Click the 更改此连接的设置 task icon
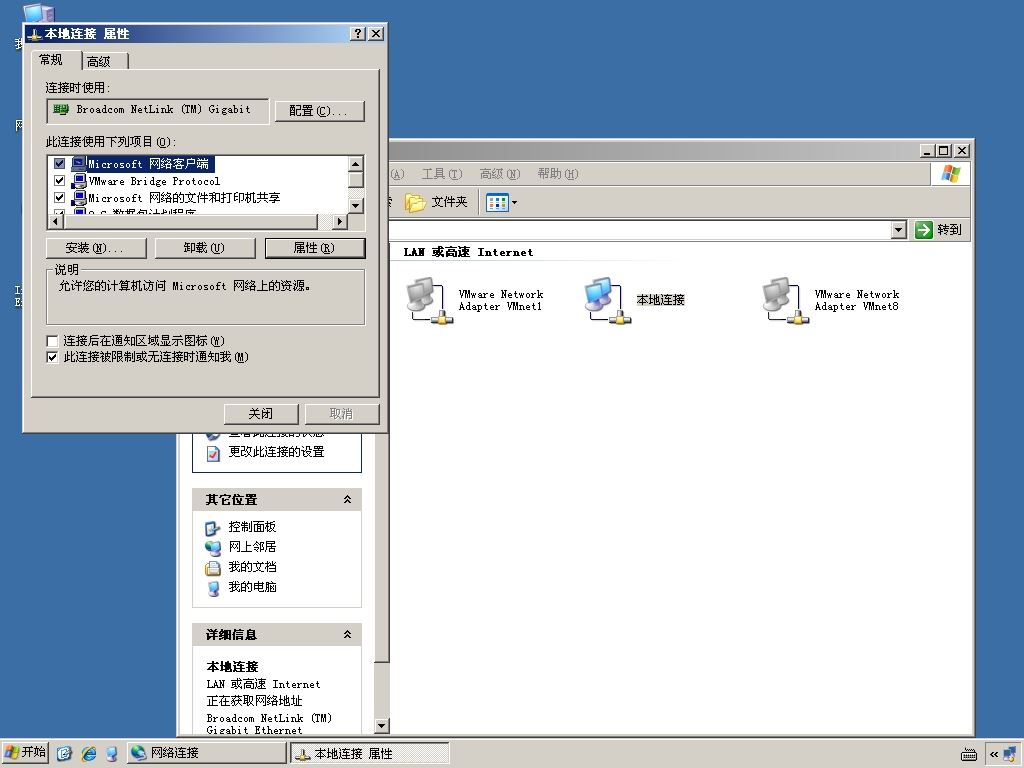Viewport: 1024px width, 768px height. (213, 453)
